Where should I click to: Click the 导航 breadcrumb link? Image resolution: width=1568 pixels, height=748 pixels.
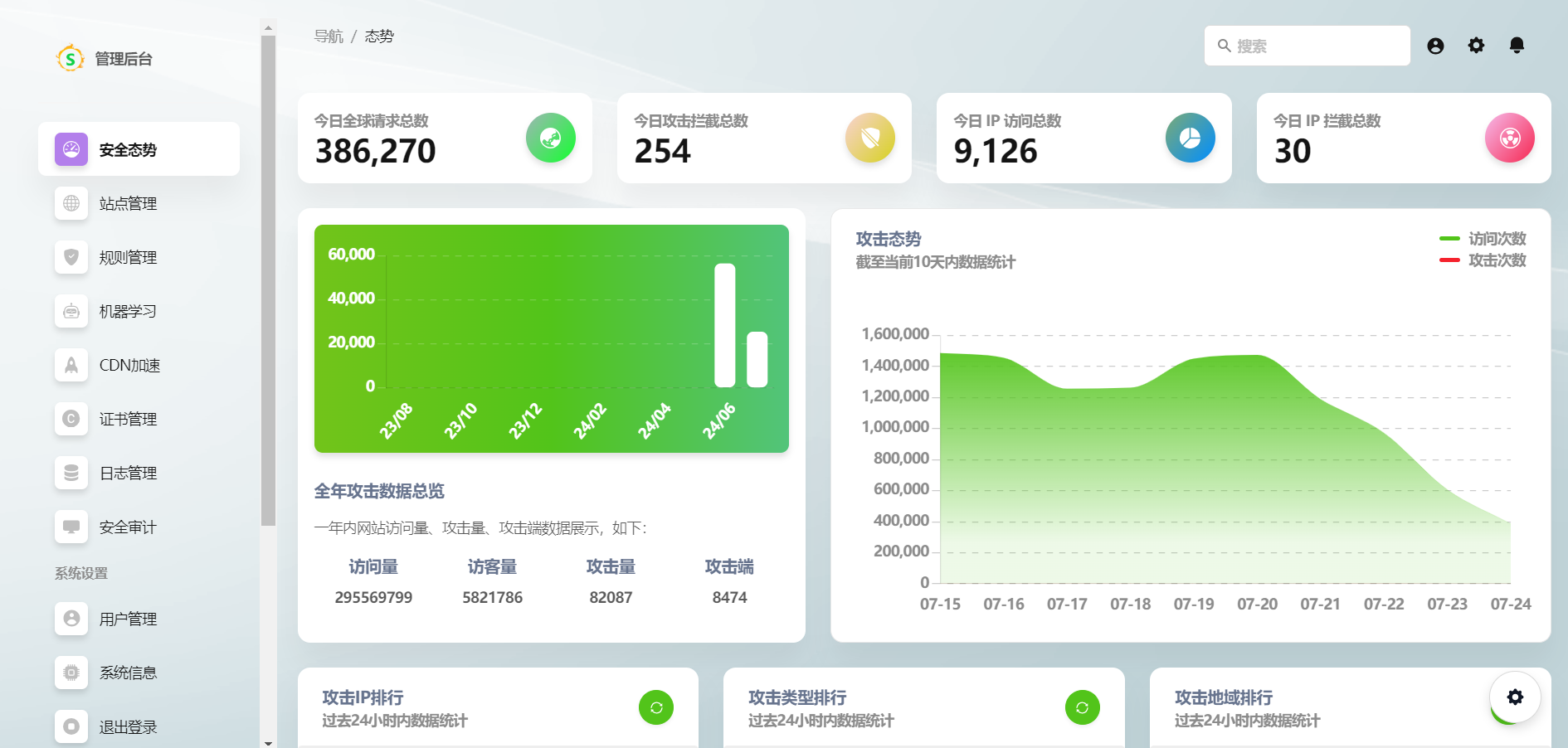pyautogui.click(x=329, y=36)
